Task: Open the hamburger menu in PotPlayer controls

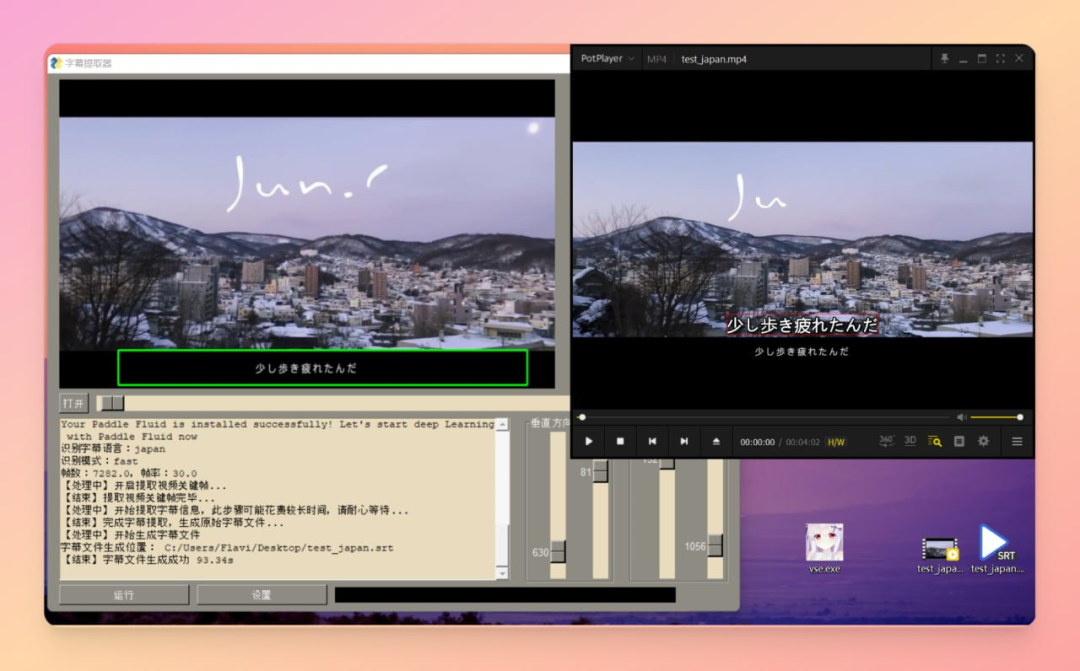Action: [x=1017, y=441]
